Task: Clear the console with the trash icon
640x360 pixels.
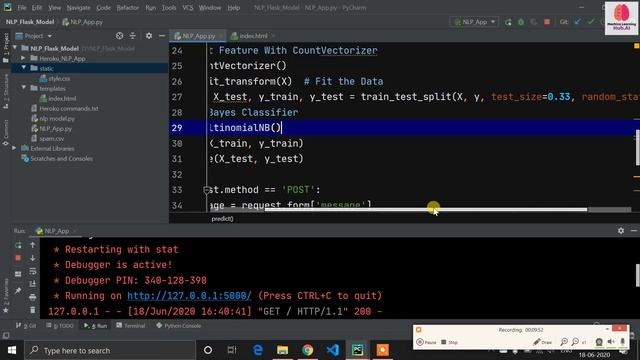Action: [x=33, y=310]
